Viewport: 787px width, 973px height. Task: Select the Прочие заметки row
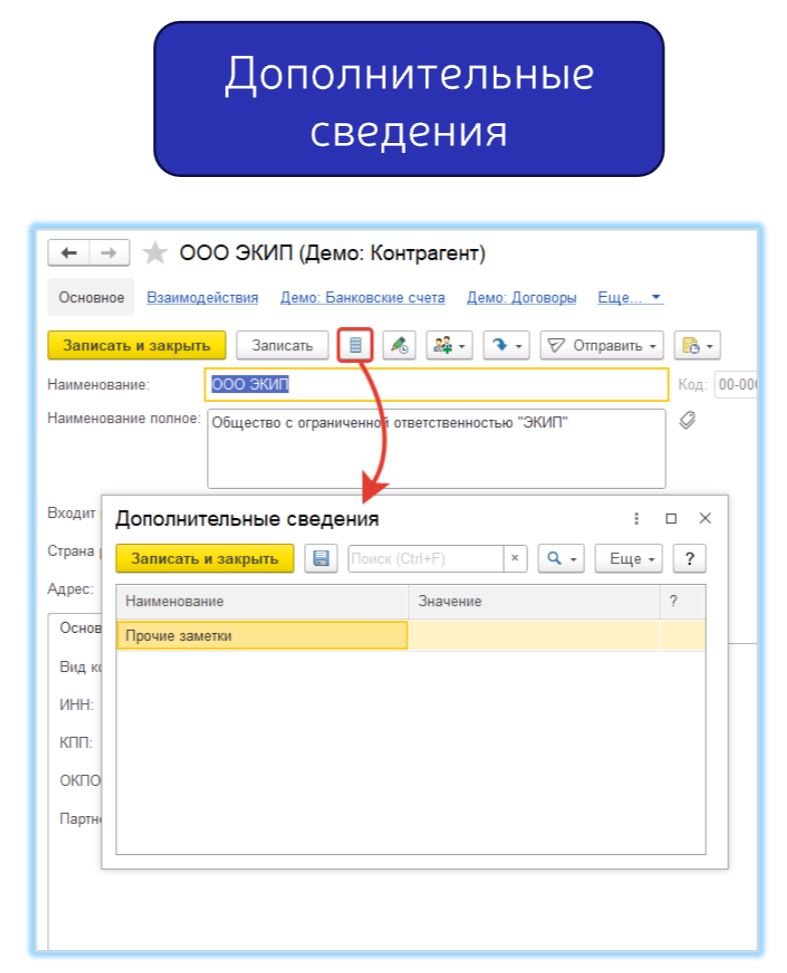pos(262,636)
